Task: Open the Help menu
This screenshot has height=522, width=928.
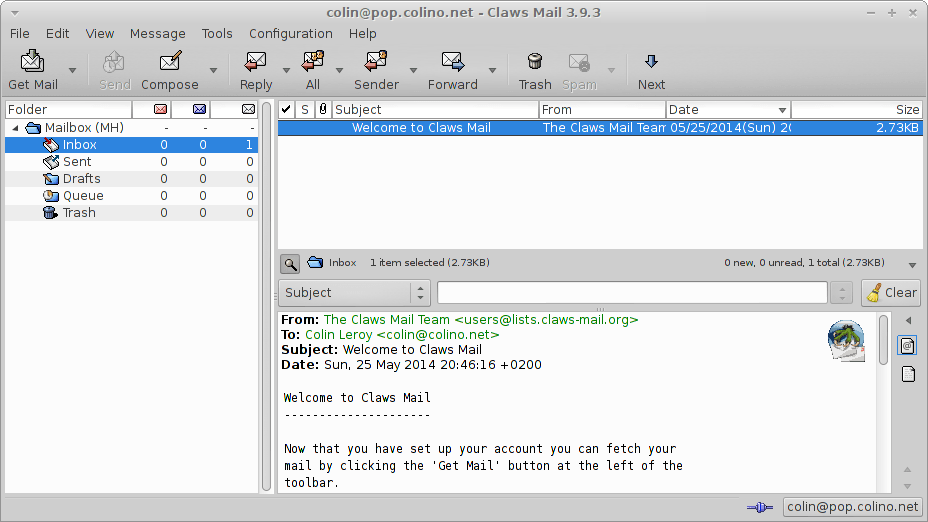Action: [x=362, y=34]
